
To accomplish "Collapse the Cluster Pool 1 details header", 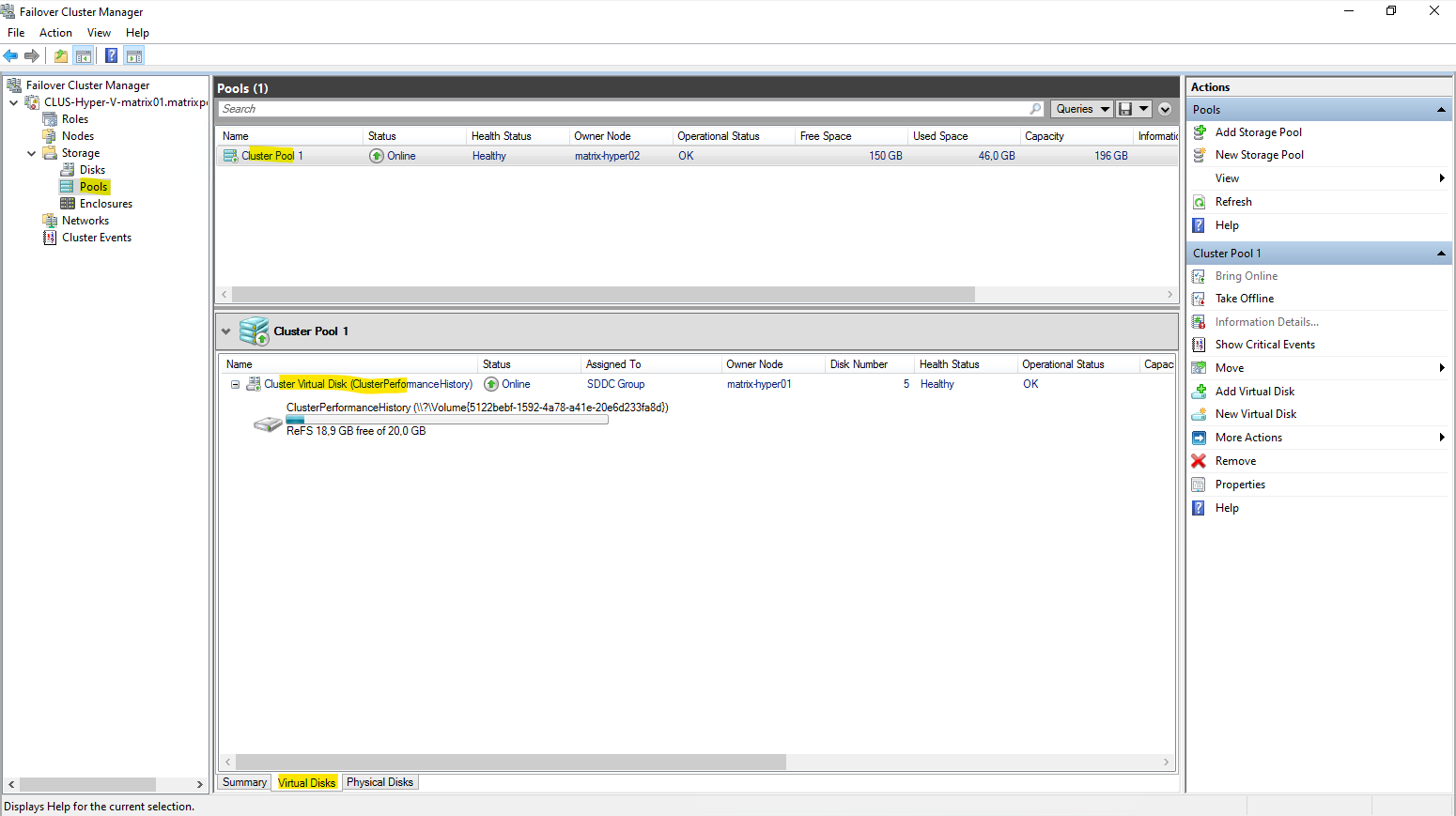I will click(225, 331).
